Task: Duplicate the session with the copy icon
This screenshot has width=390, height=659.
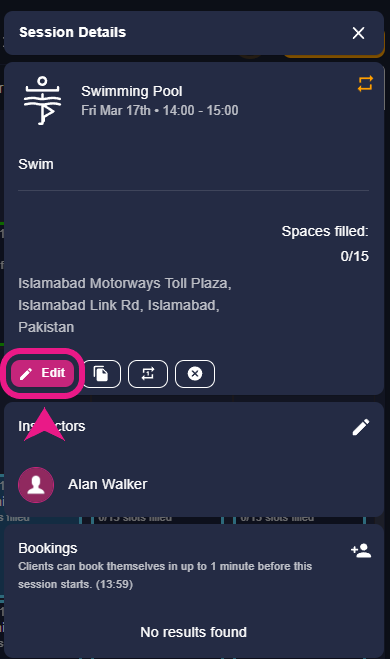Action: click(101, 374)
